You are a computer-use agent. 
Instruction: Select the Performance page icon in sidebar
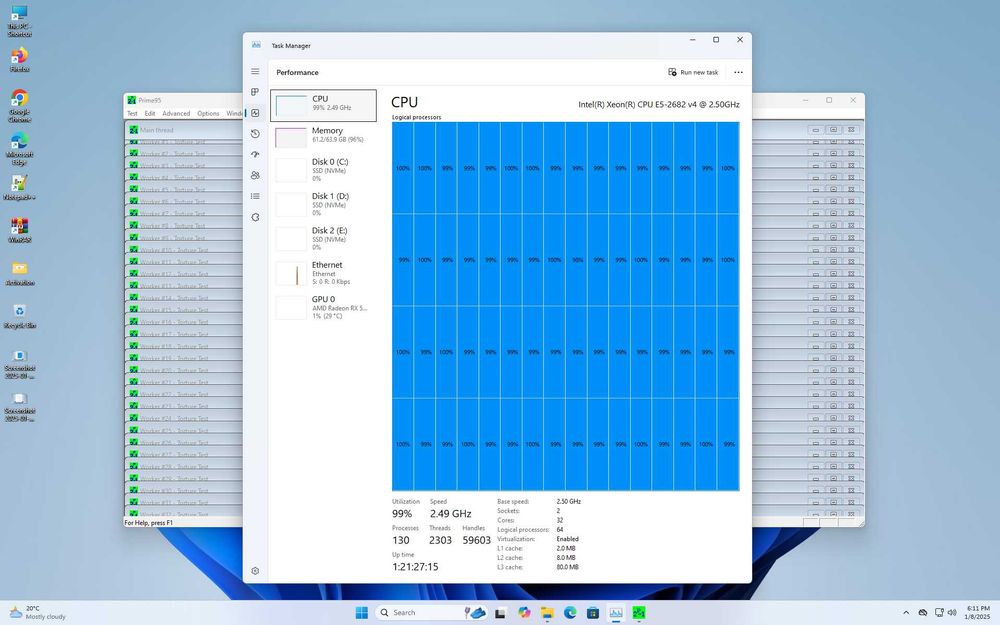[255, 113]
